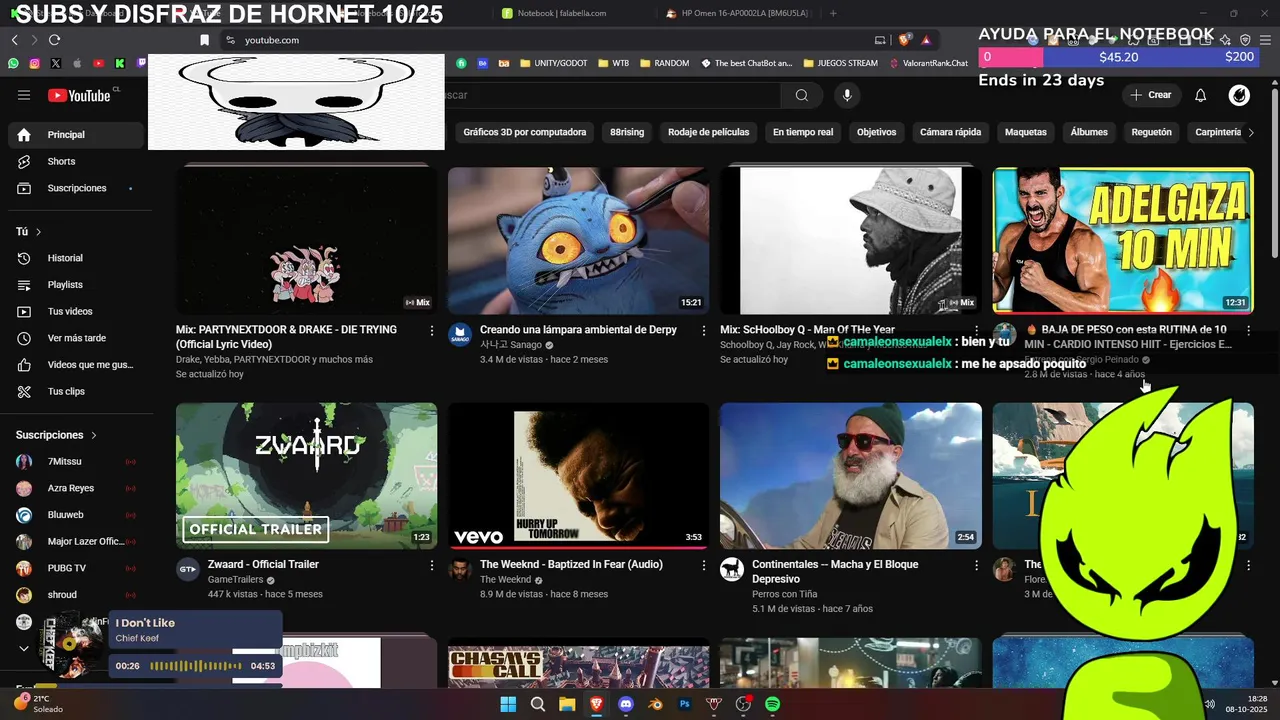Open The Weeknd Baptized In Fear thumbnail
Viewport: 1280px width, 720px height.
(x=578, y=476)
